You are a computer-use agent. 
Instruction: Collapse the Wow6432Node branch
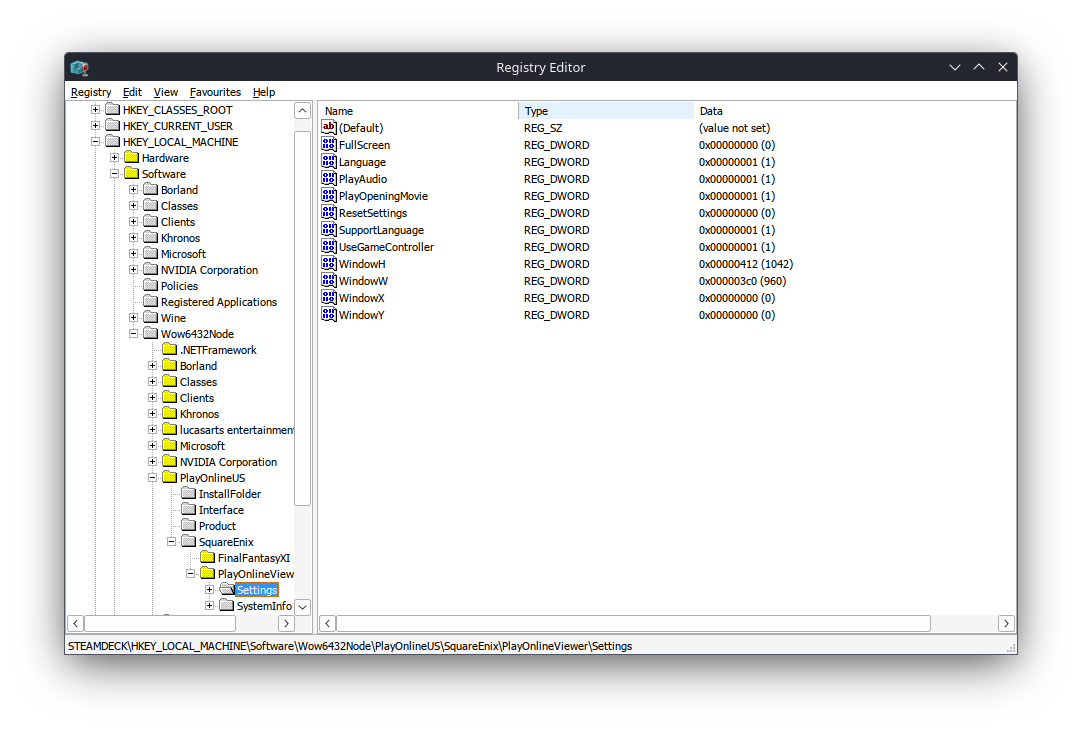click(x=133, y=333)
